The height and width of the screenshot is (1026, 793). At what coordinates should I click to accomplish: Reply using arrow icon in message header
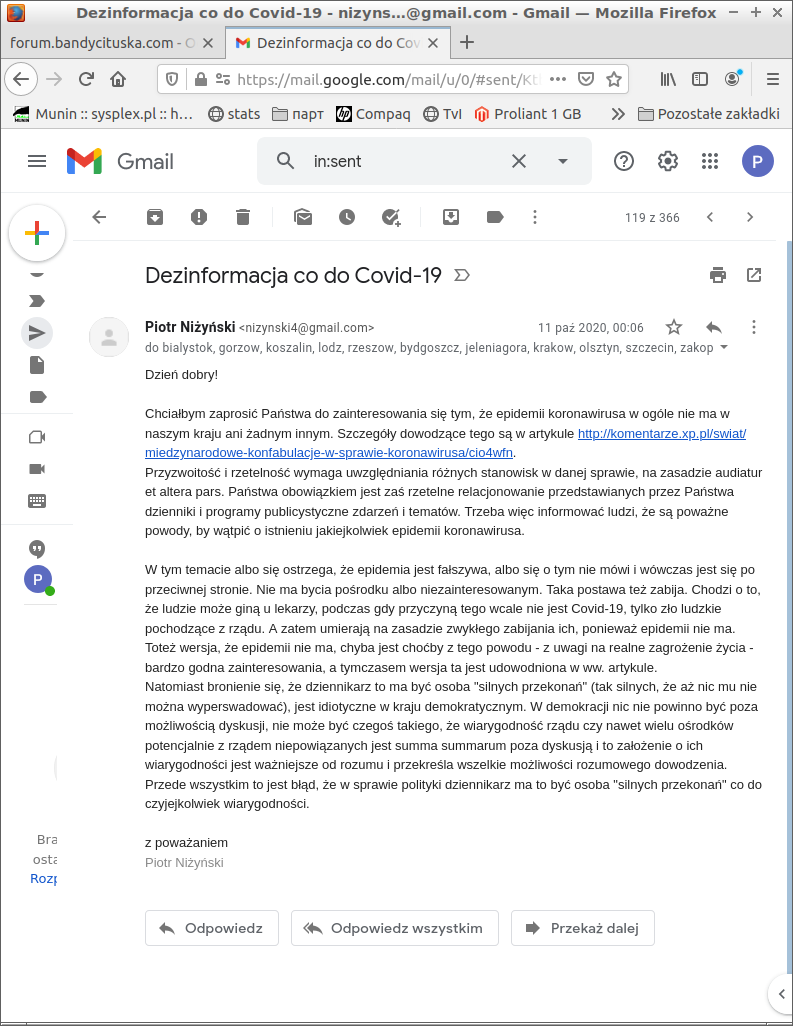coord(714,327)
